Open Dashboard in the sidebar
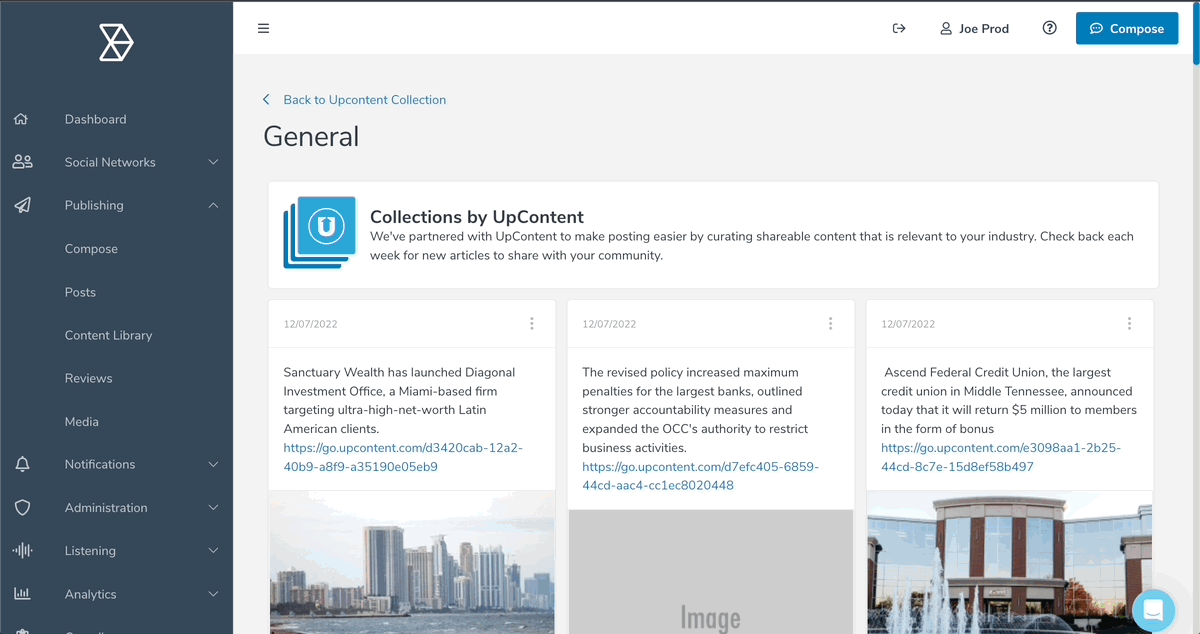Viewport: 1200px width, 634px height. pyautogui.click(x=96, y=119)
